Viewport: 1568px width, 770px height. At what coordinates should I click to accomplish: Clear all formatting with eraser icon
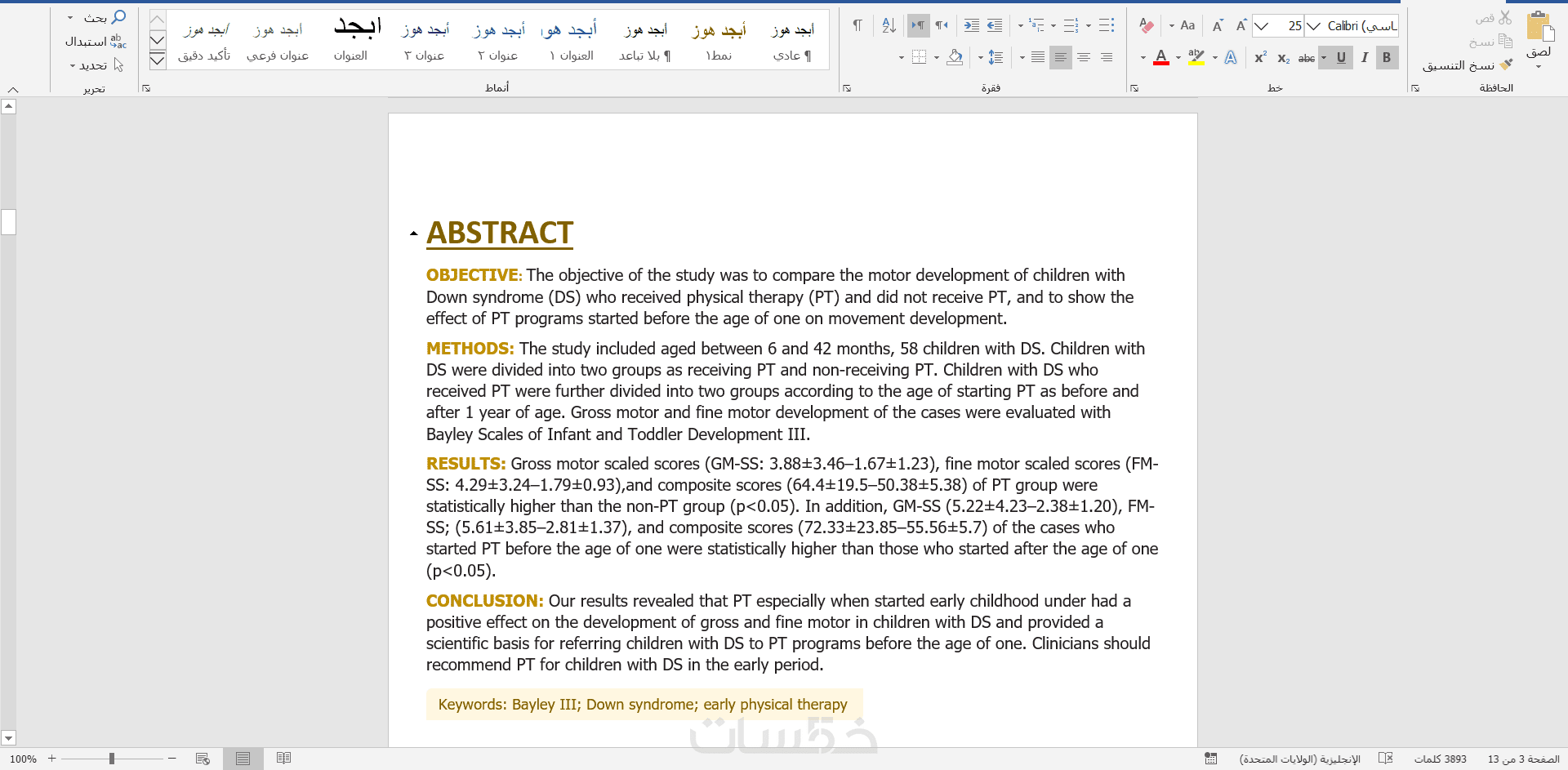tap(1147, 25)
